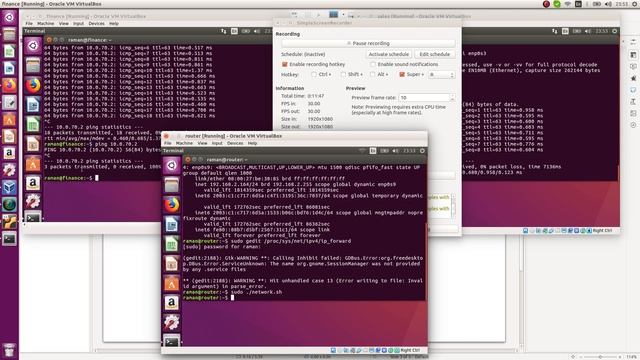This screenshot has width=640, height=360.
Task: Click the red recording indicator in the host top bar
Action: tap(546, 4)
